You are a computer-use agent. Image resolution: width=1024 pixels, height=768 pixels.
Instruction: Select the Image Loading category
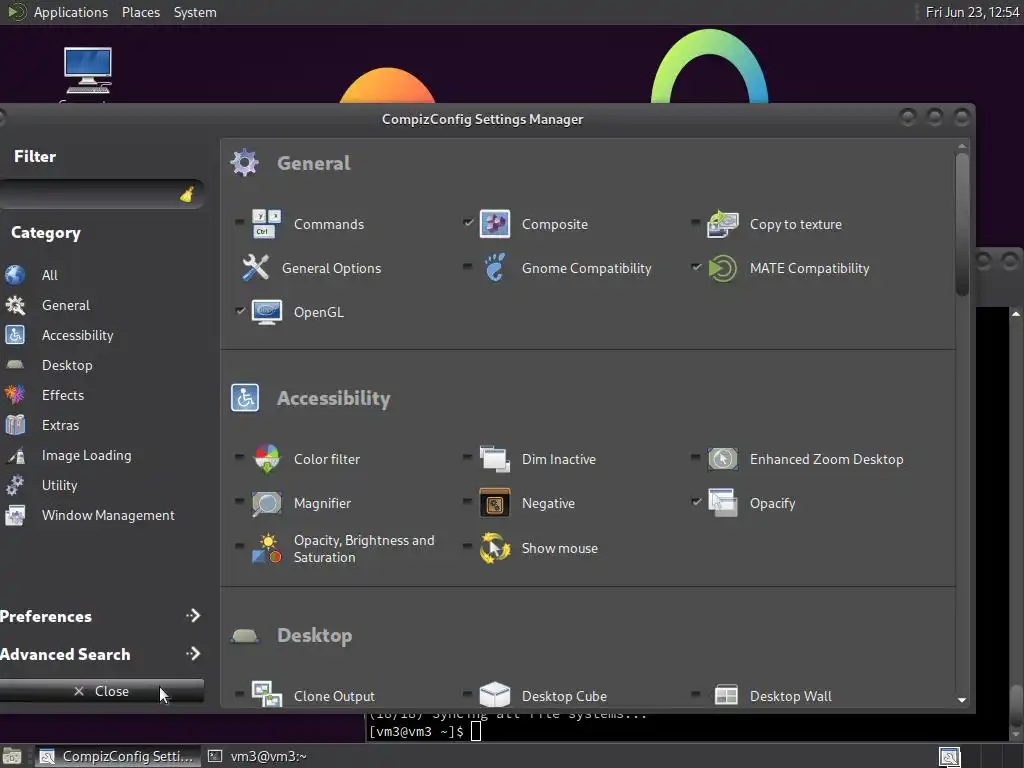pyautogui.click(x=86, y=455)
